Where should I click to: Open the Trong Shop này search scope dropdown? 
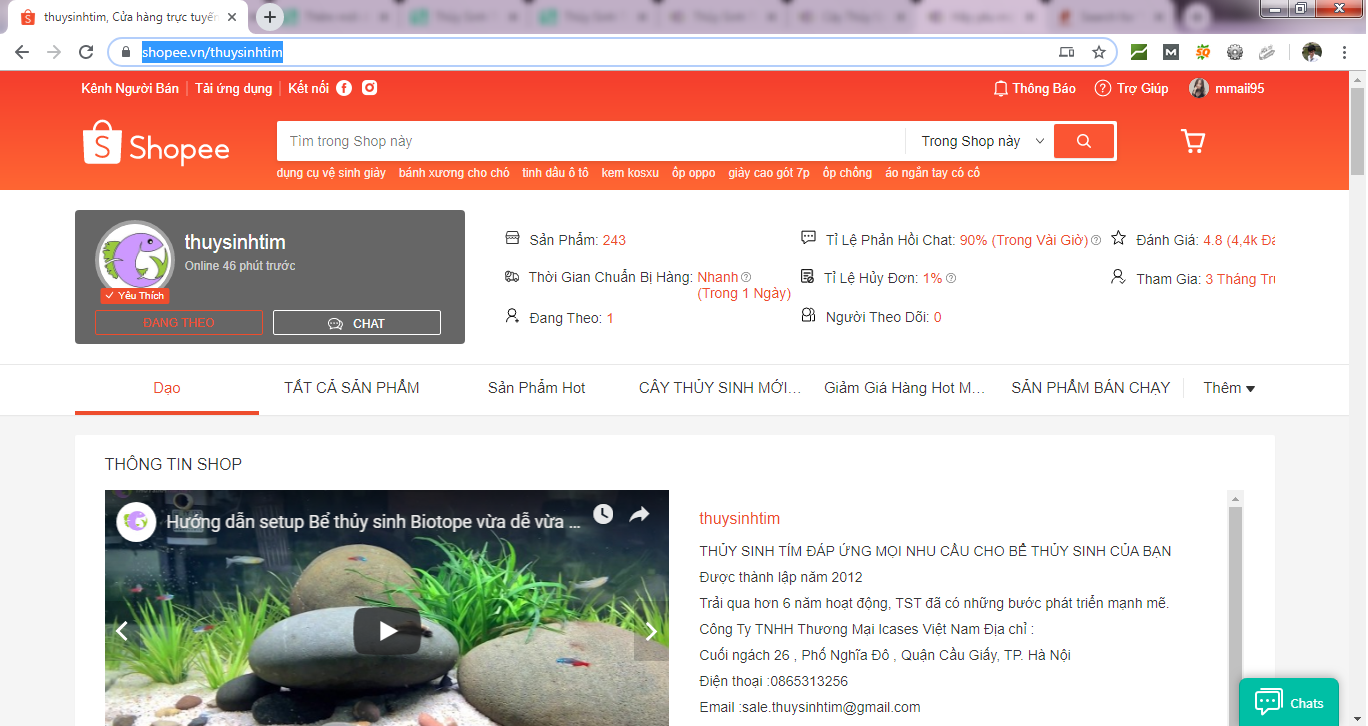coord(980,141)
